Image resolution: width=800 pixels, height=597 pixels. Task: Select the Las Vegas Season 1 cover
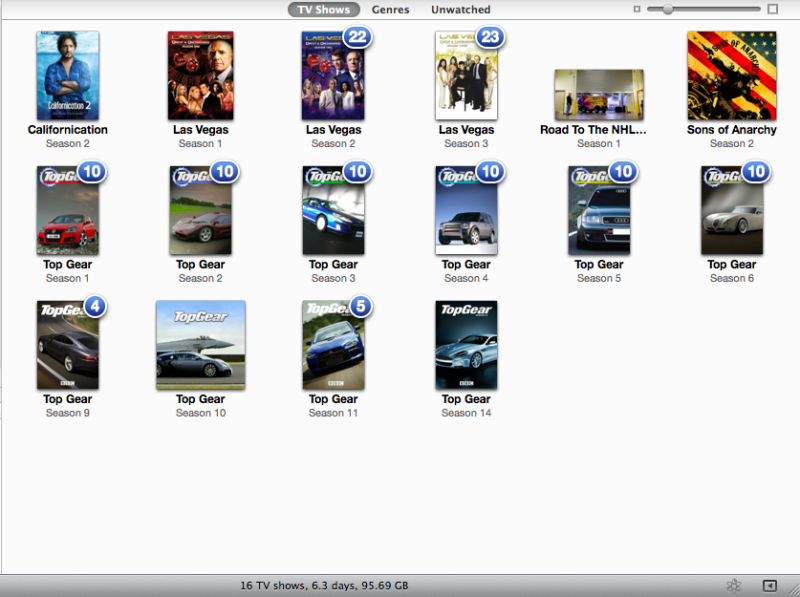201,76
